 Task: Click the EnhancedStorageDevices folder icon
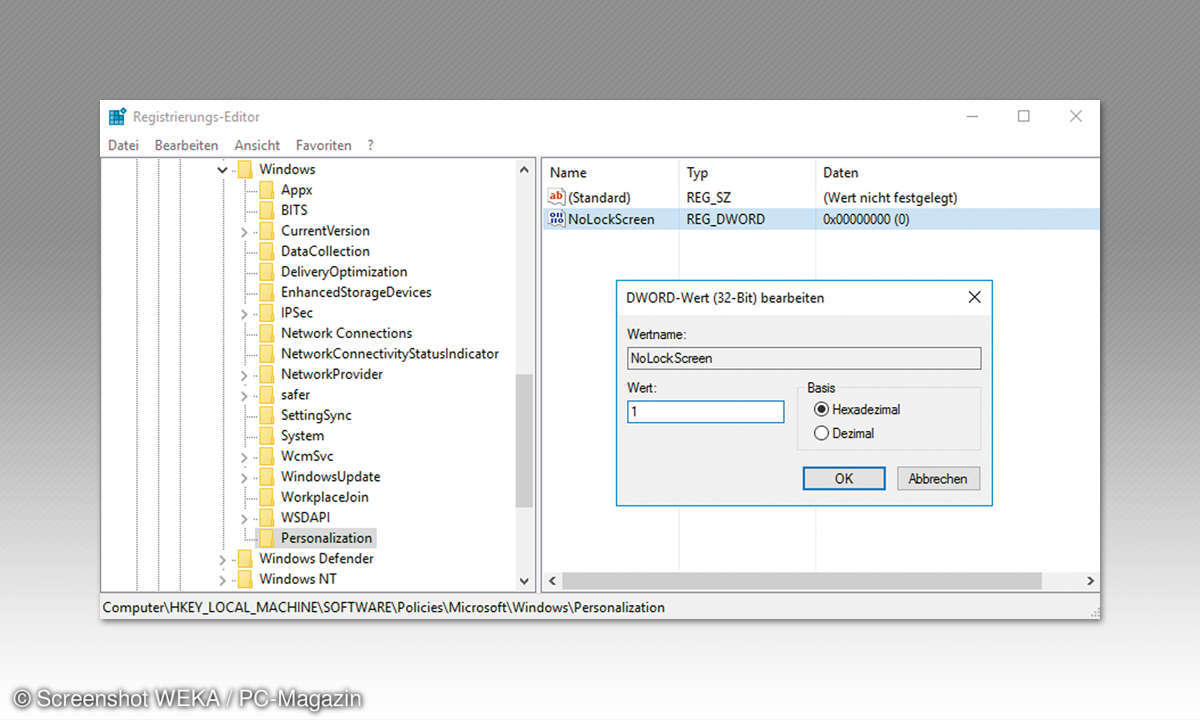point(266,292)
